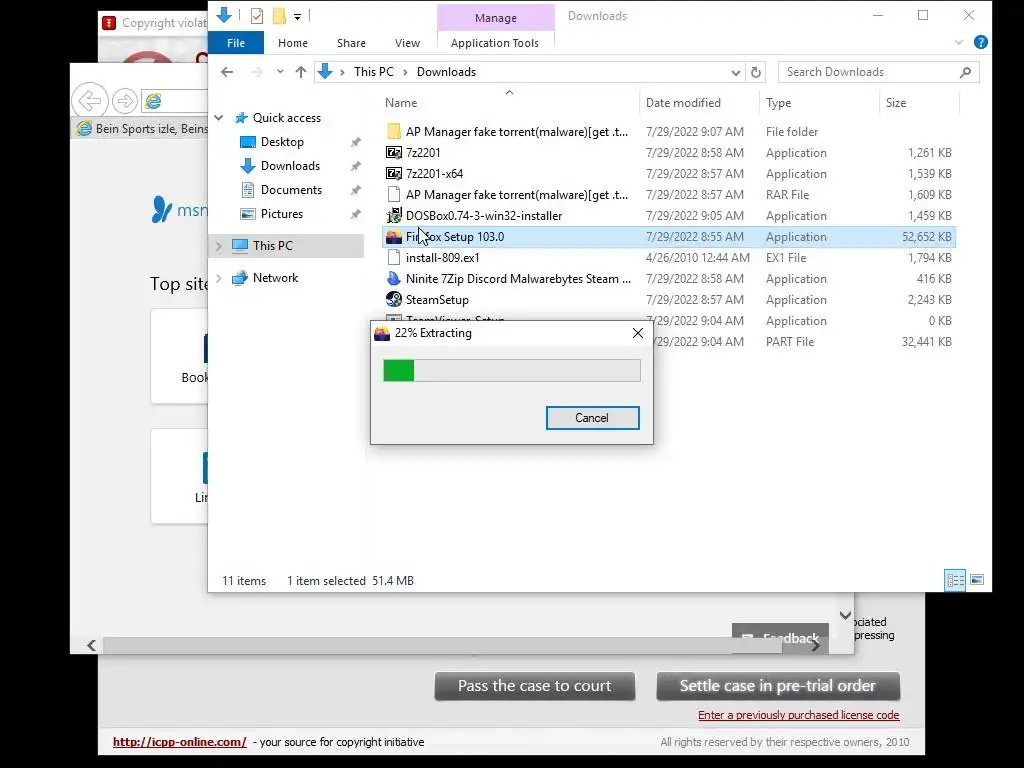The image size is (1024, 768).
Task: Open Enter a previously purchased license code
Action: tap(799, 715)
